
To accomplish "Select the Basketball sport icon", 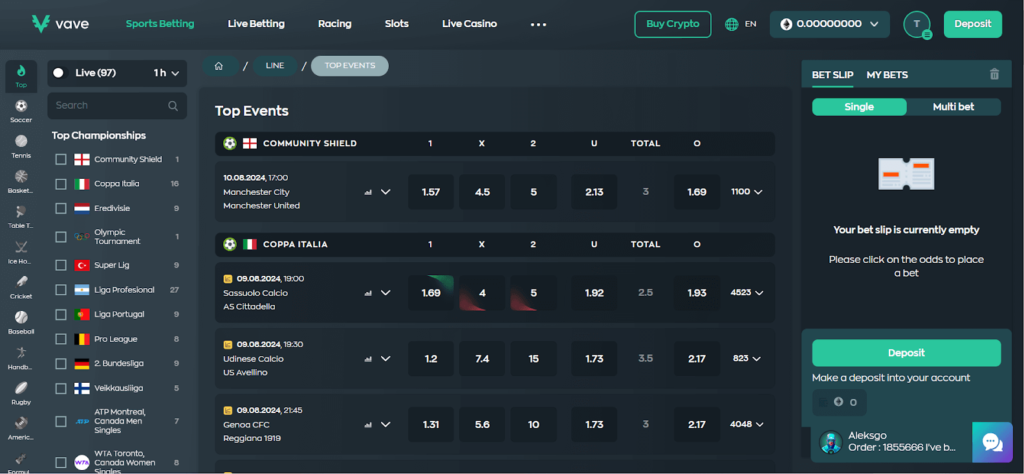I will [x=21, y=176].
